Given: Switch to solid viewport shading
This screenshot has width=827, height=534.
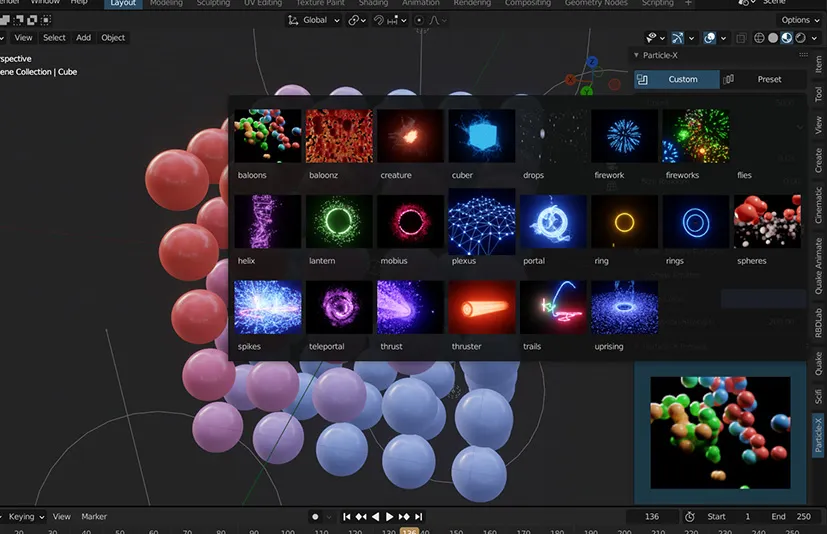Looking at the screenshot, I should (773, 37).
